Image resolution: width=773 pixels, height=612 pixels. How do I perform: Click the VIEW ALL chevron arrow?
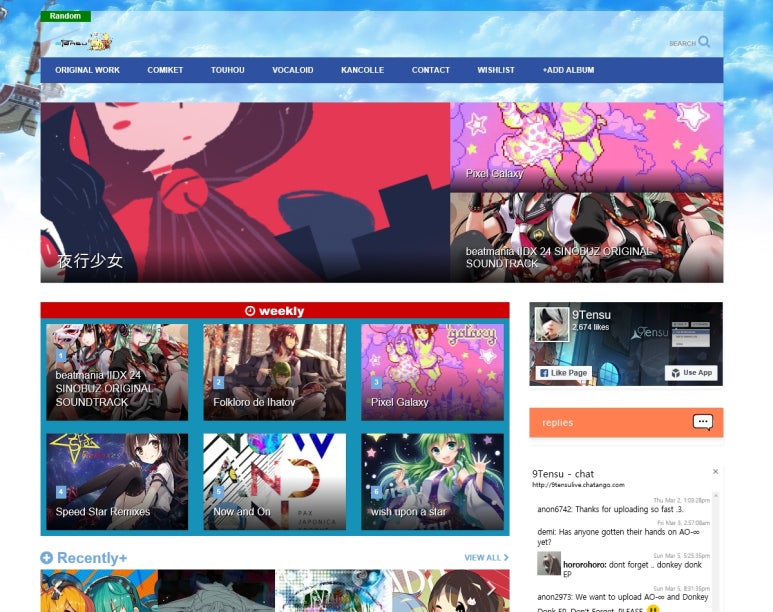tap(506, 557)
